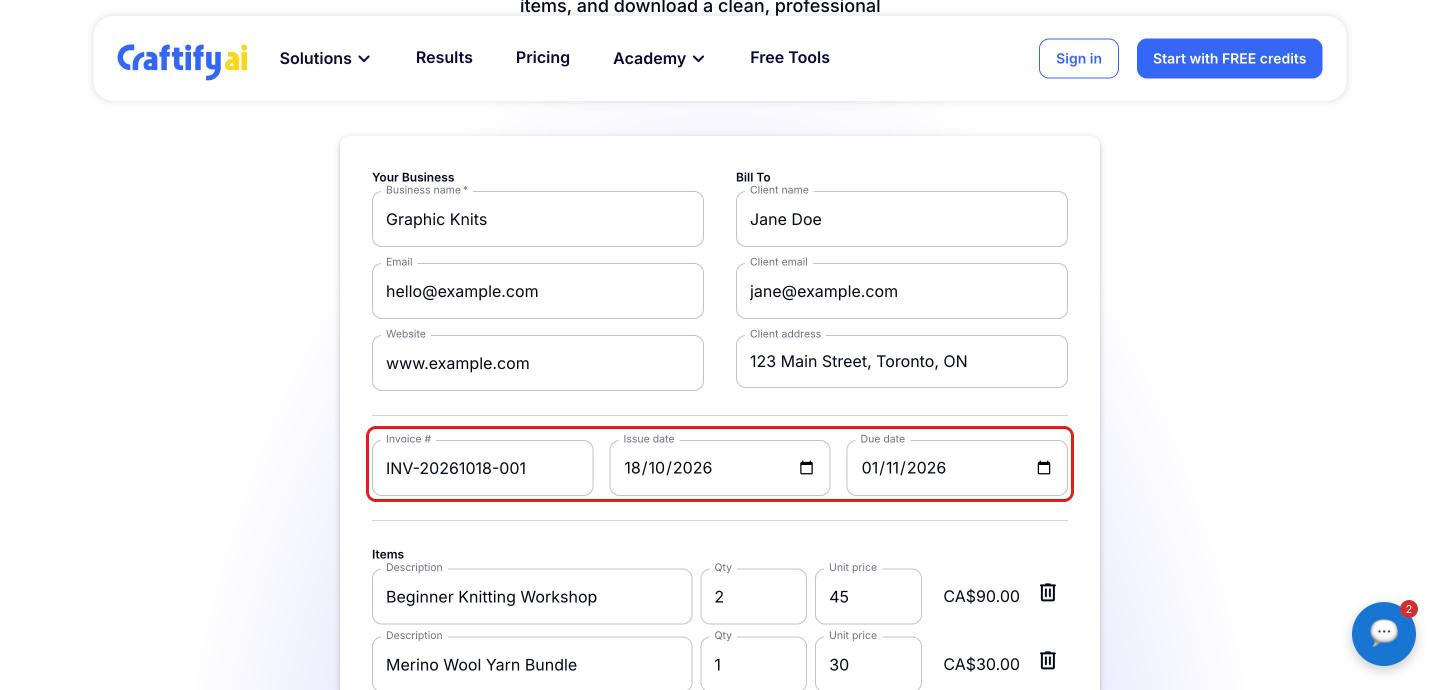1440x690 pixels.
Task: Edit the Merino Wool Yarn Bundle description
Action: coord(532,664)
